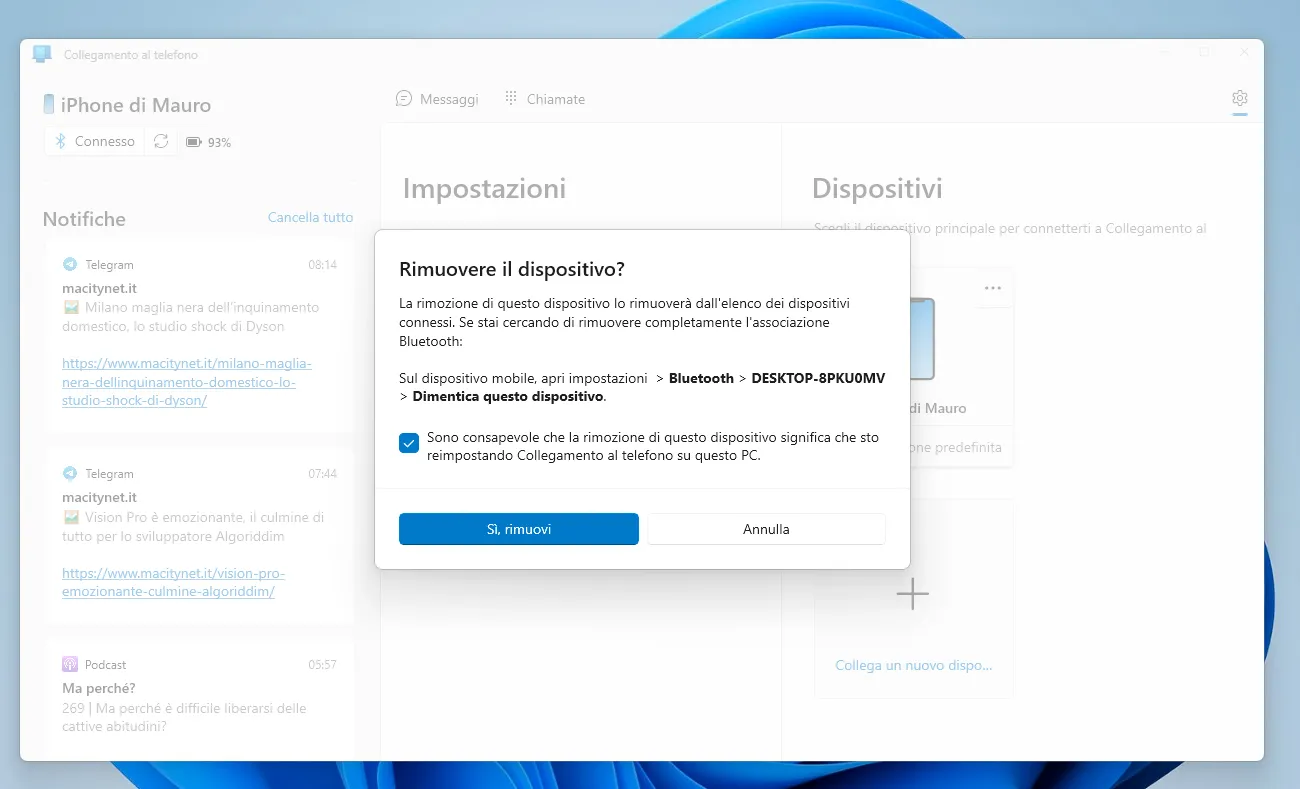Viewport: 1300px width, 789px height.
Task: Refresh the connection with the sync icon
Action: pos(161,141)
